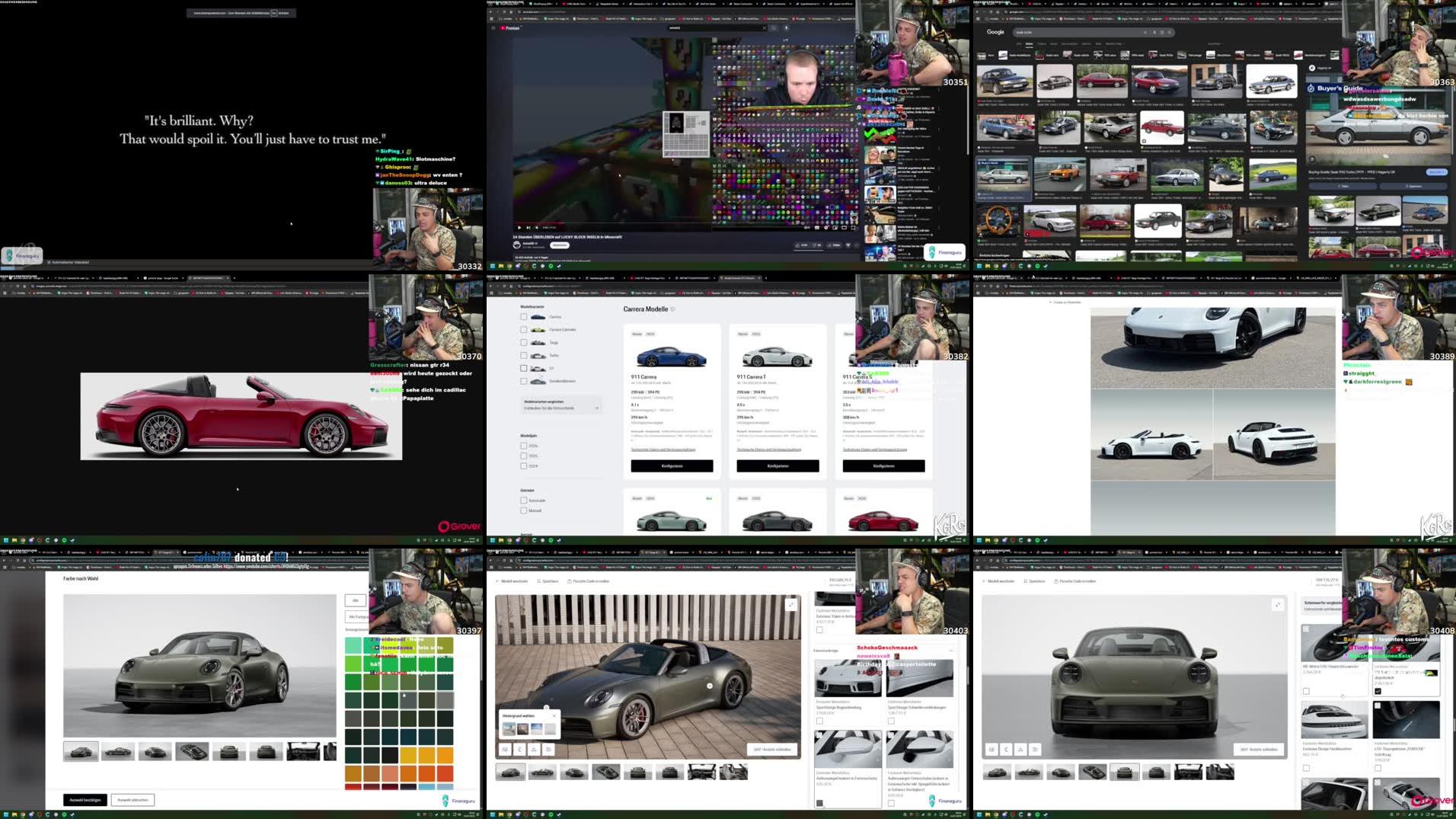Select the interior dashboard thumbnail in frame 30397
This screenshot has height=819, width=1456.
[x=303, y=752]
